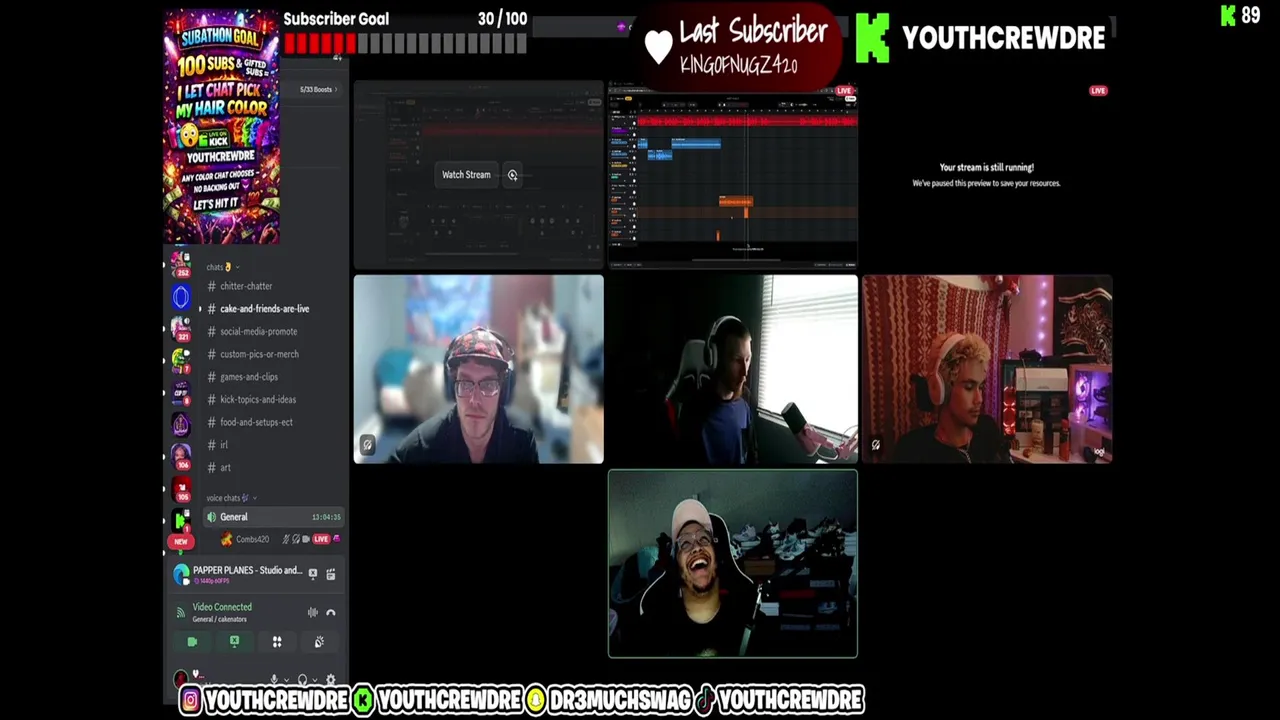Image resolution: width=1280 pixels, height=720 pixels.
Task: Click the red NEW unread indicator
Action: click(x=181, y=541)
